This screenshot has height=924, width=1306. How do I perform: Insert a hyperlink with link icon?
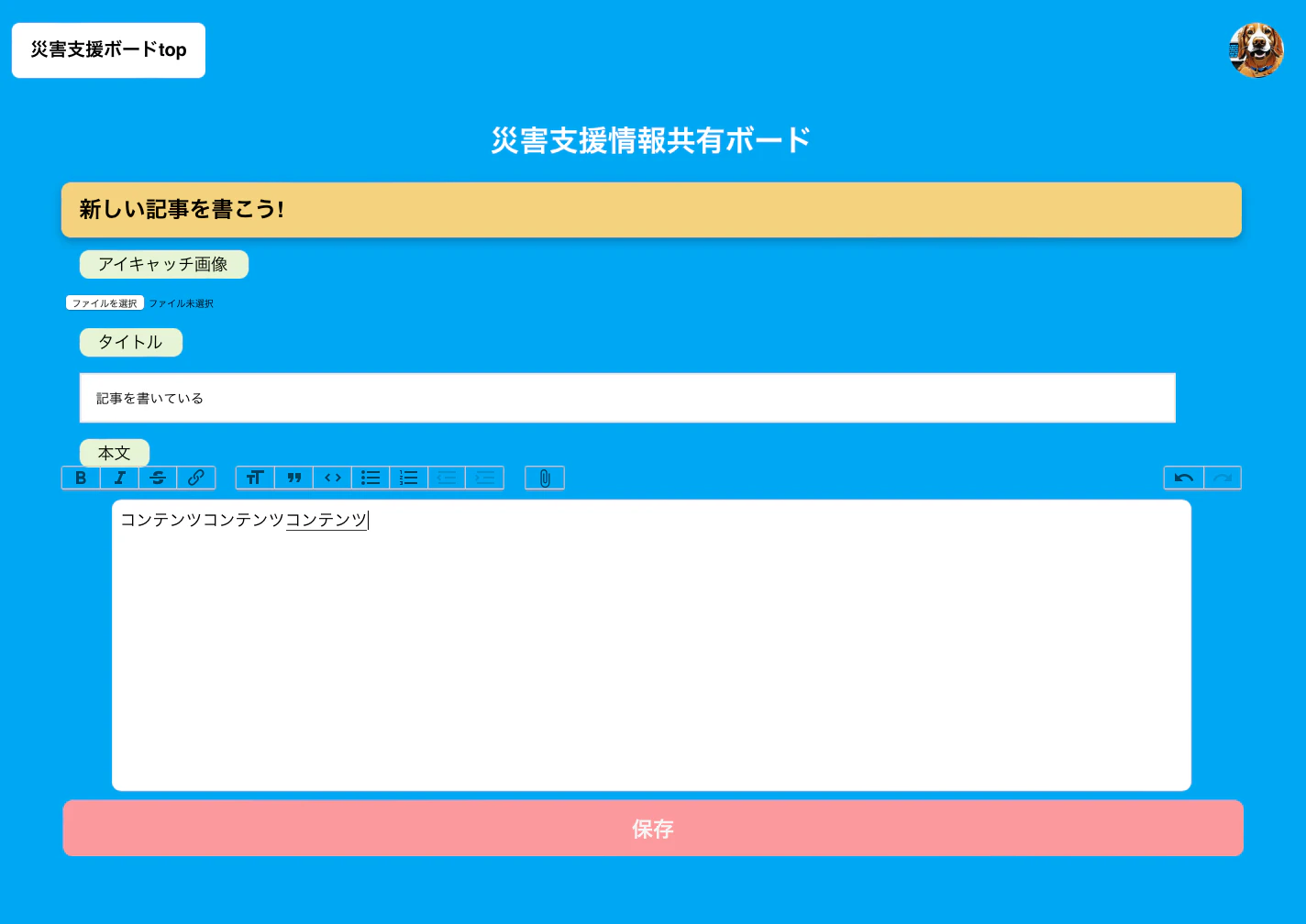click(x=196, y=478)
